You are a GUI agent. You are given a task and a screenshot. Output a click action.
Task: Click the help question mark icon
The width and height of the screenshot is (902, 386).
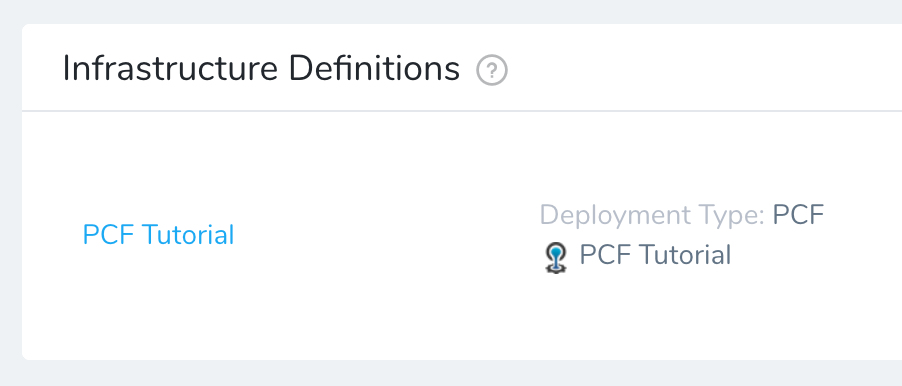[492, 71]
